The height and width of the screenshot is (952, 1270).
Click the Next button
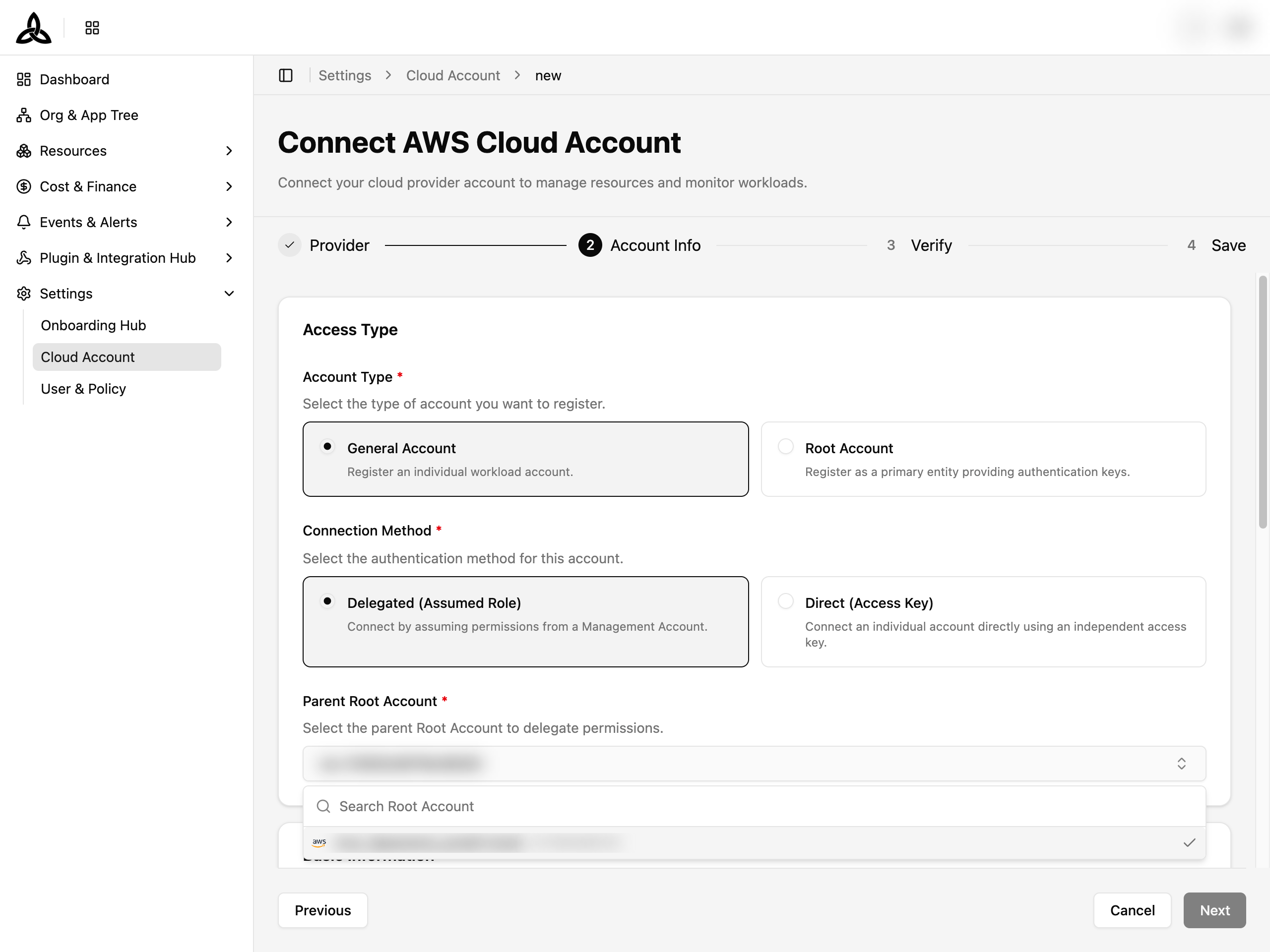(x=1214, y=910)
